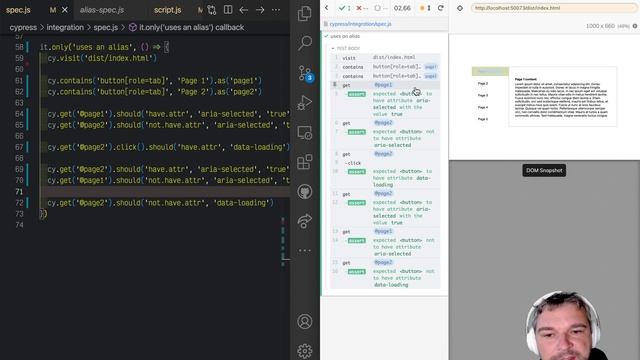Collapse the TEST BODY section
The image size is (640, 360).
[346, 48]
